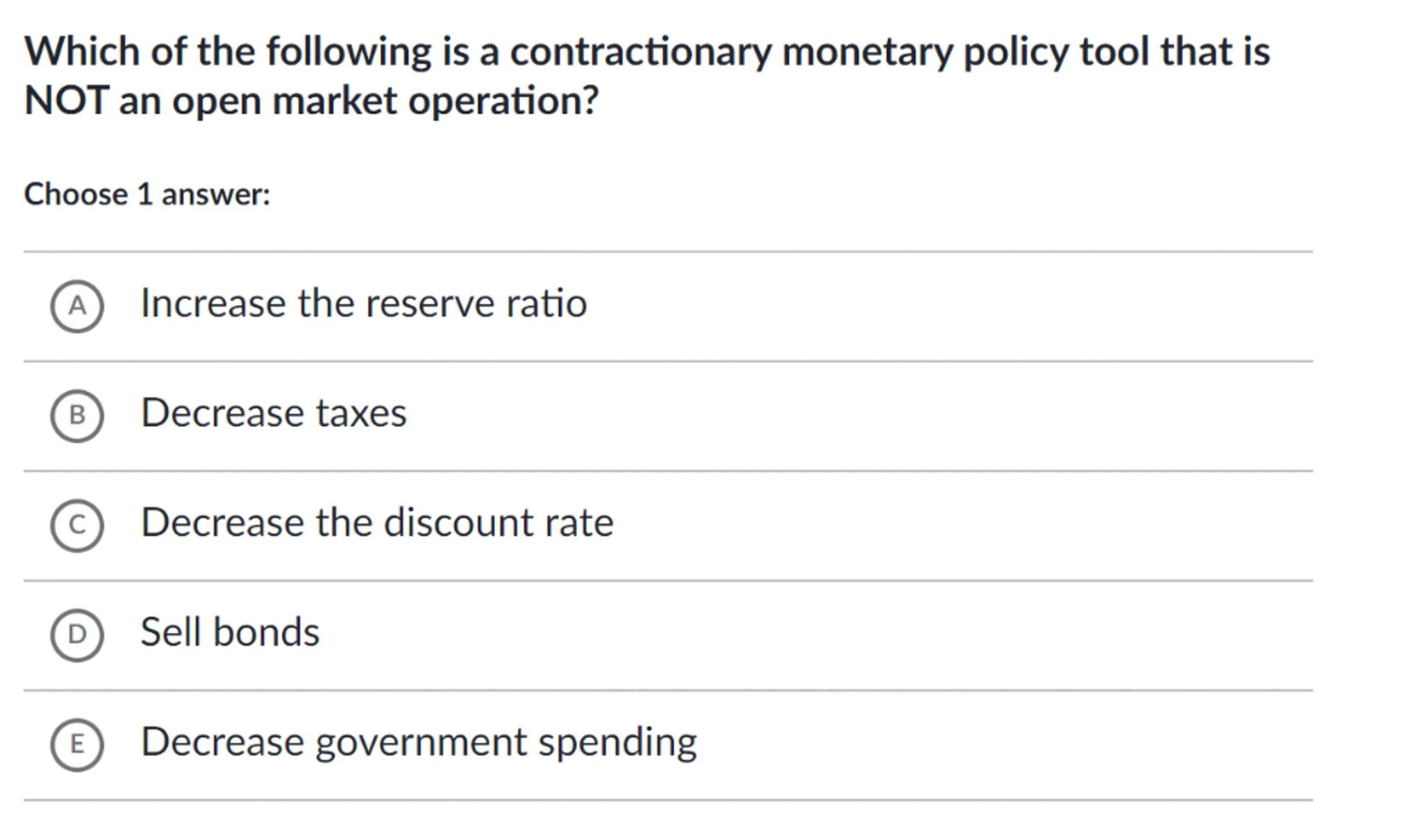Click the words 'reserve ratio' in option A
This screenshot has height=840, width=1422.
pyautogui.click(x=476, y=304)
